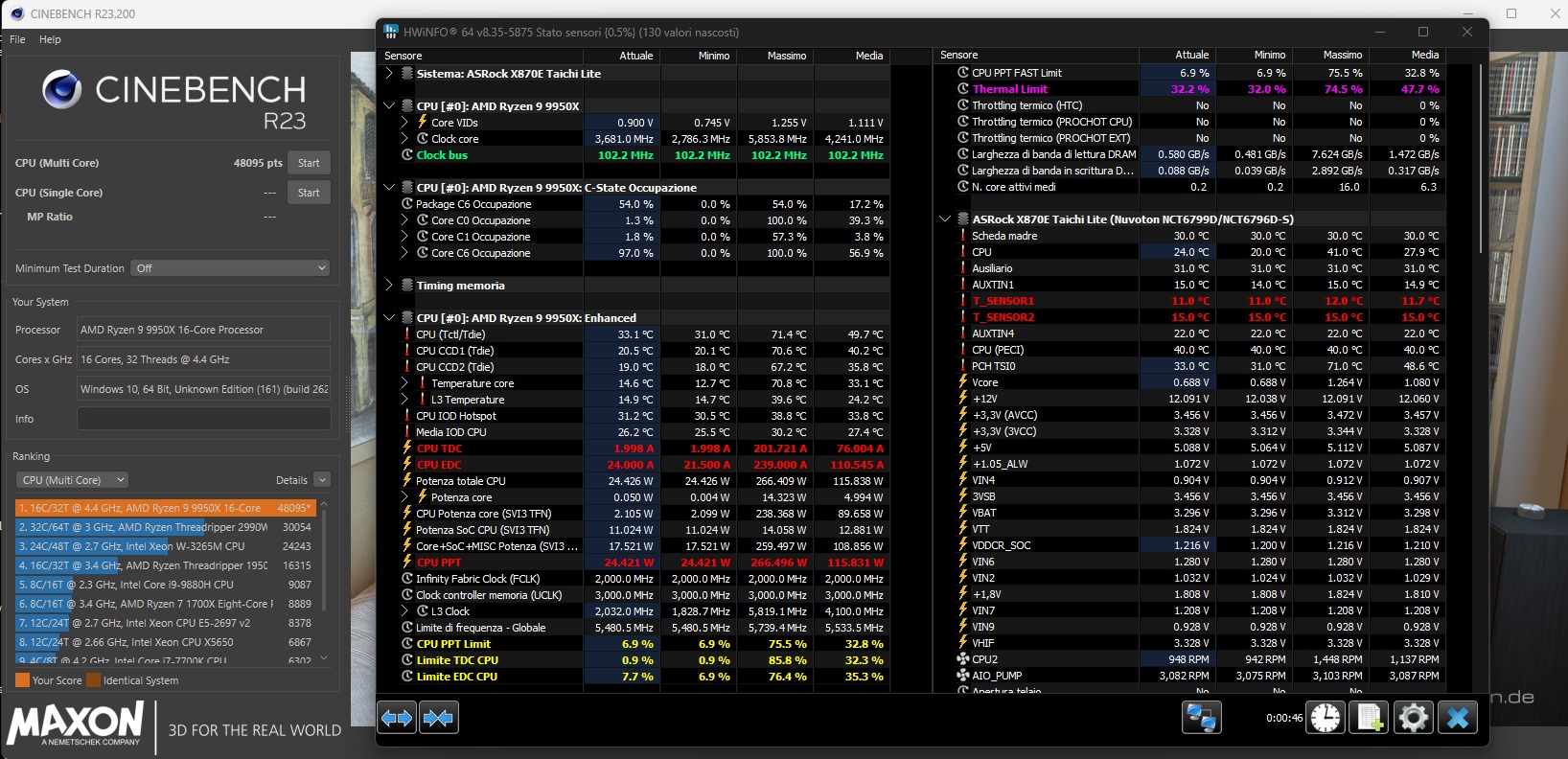The image size is (1568, 759).
Task: Open the Minimum Test Duration dropdown
Action: [231, 268]
